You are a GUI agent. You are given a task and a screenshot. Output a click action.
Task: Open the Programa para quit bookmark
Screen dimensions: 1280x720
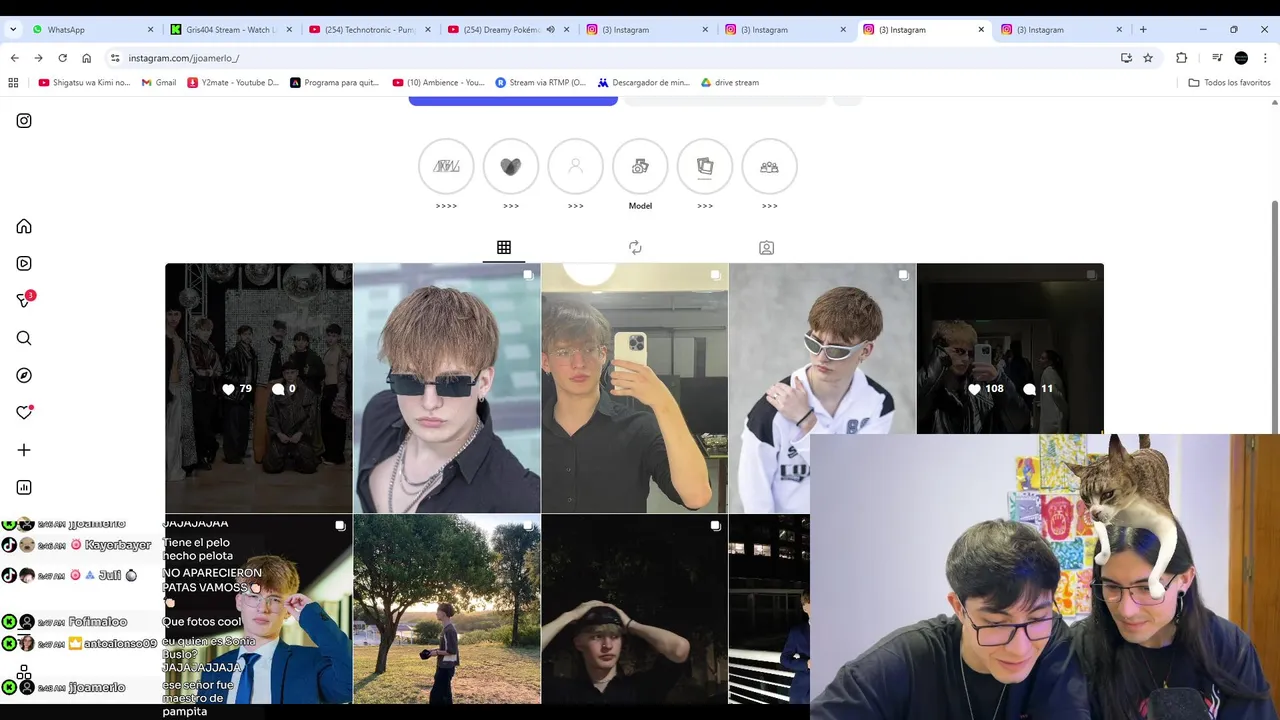click(335, 83)
